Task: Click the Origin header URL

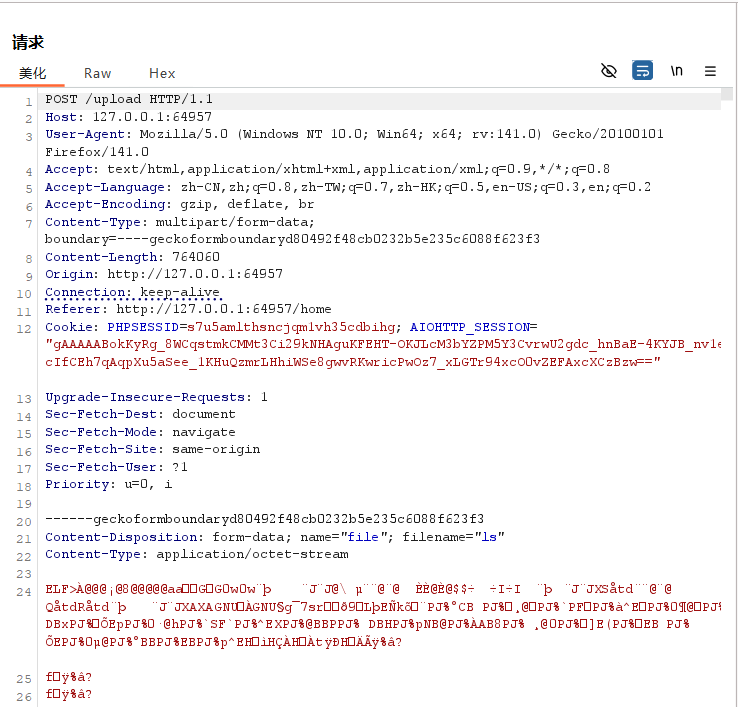Action: [195, 274]
